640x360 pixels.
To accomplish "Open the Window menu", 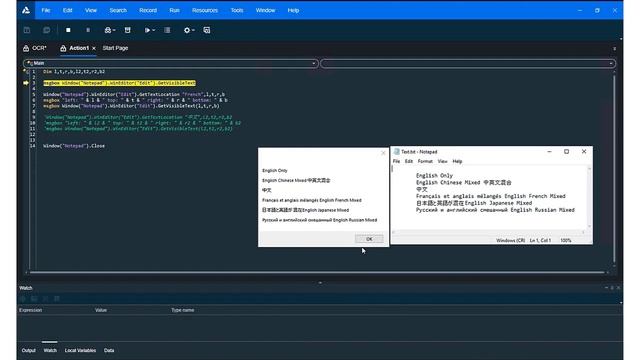I will click(x=265, y=10).
